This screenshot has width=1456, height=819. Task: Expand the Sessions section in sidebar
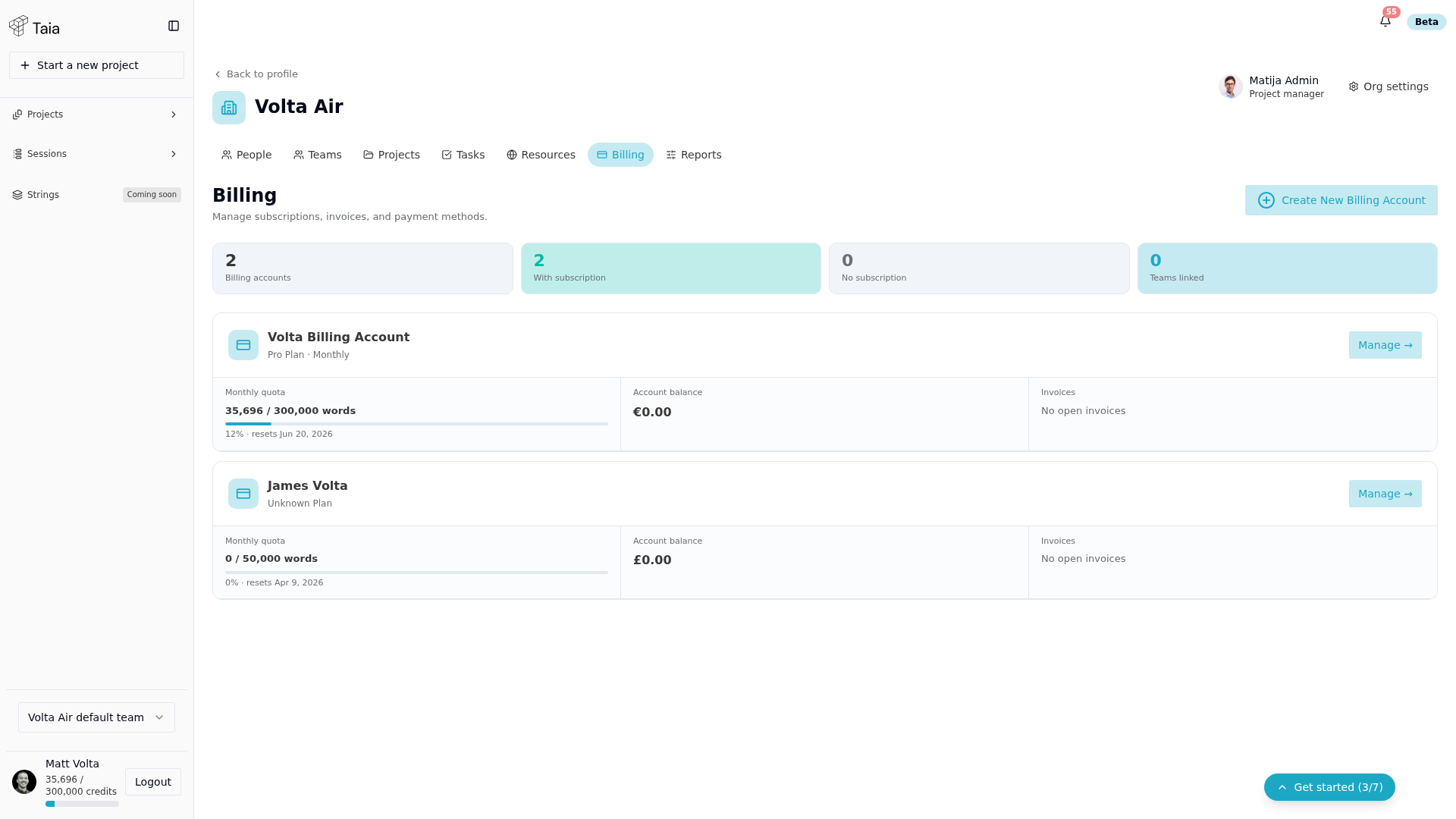click(96, 154)
